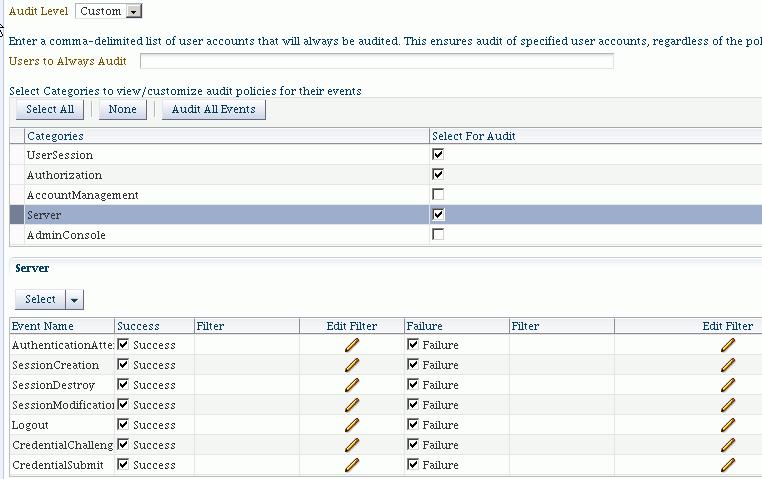The image size is (762, 479).
Task: Focus the Users to Always Audit field
Action: [x=377, y=61]
